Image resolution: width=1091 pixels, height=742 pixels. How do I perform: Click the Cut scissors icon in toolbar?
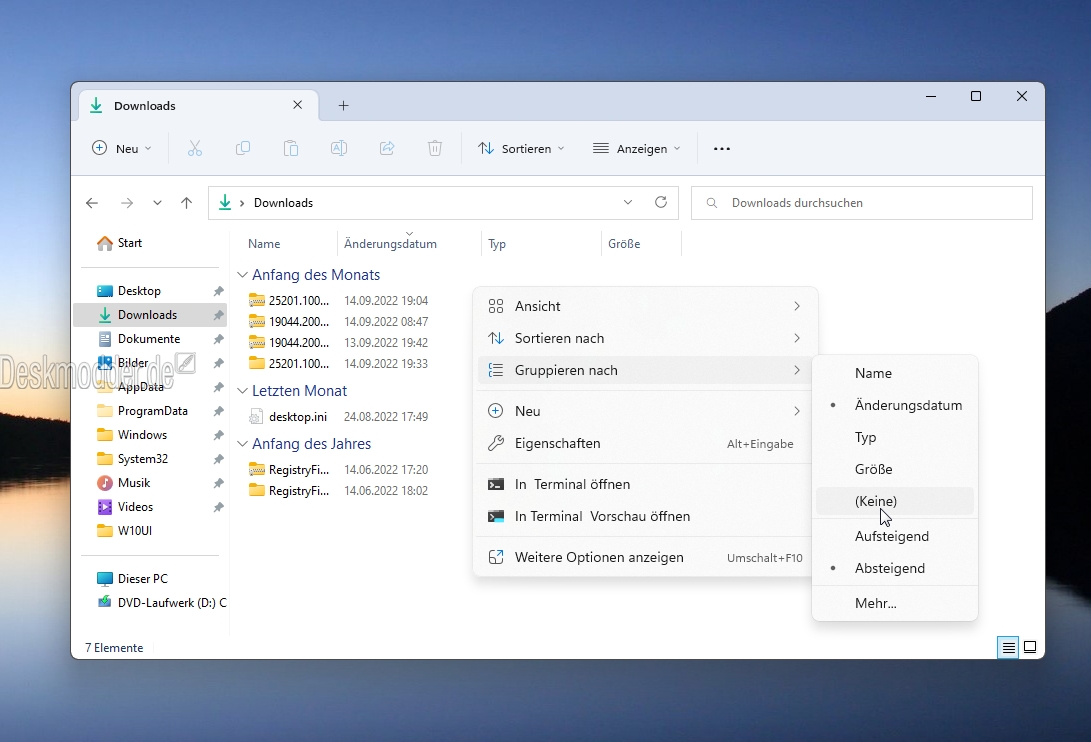pyautogui.click(x=195, y=148)
